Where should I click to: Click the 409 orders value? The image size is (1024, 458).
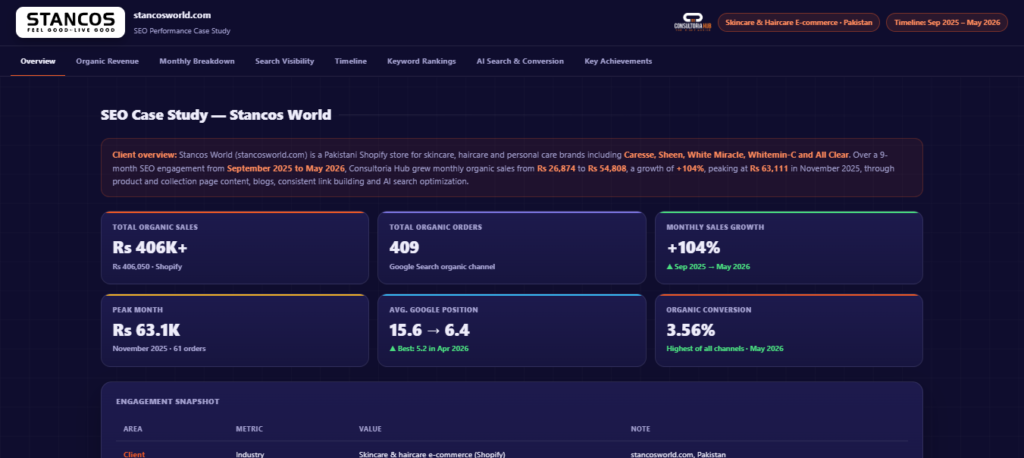[404, 248]
